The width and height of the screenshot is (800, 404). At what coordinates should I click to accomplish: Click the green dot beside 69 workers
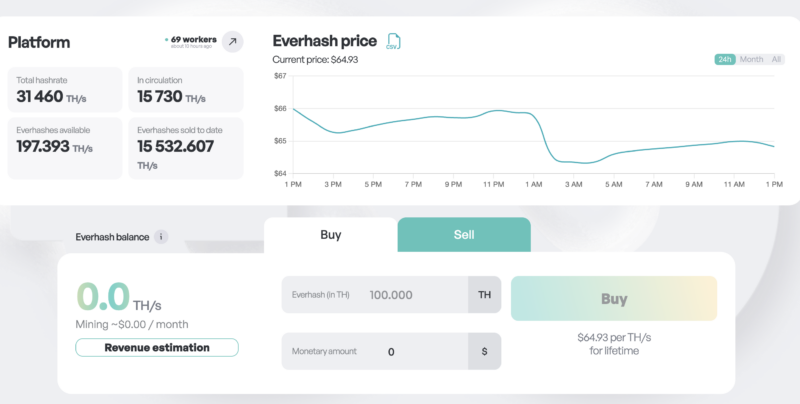[166, 40]
